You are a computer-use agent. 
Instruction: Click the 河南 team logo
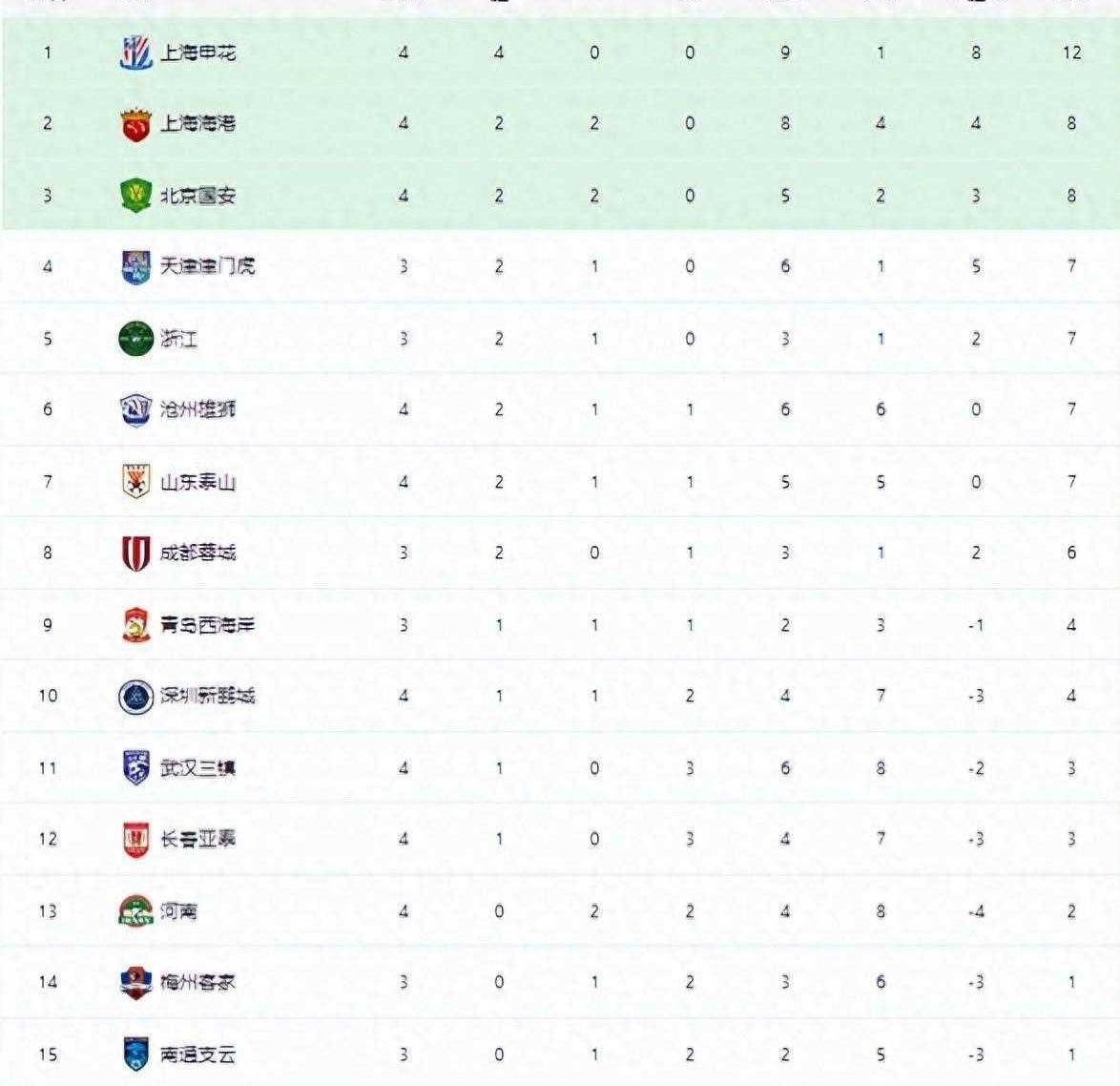pyautogui.click(x=135, y=911)
